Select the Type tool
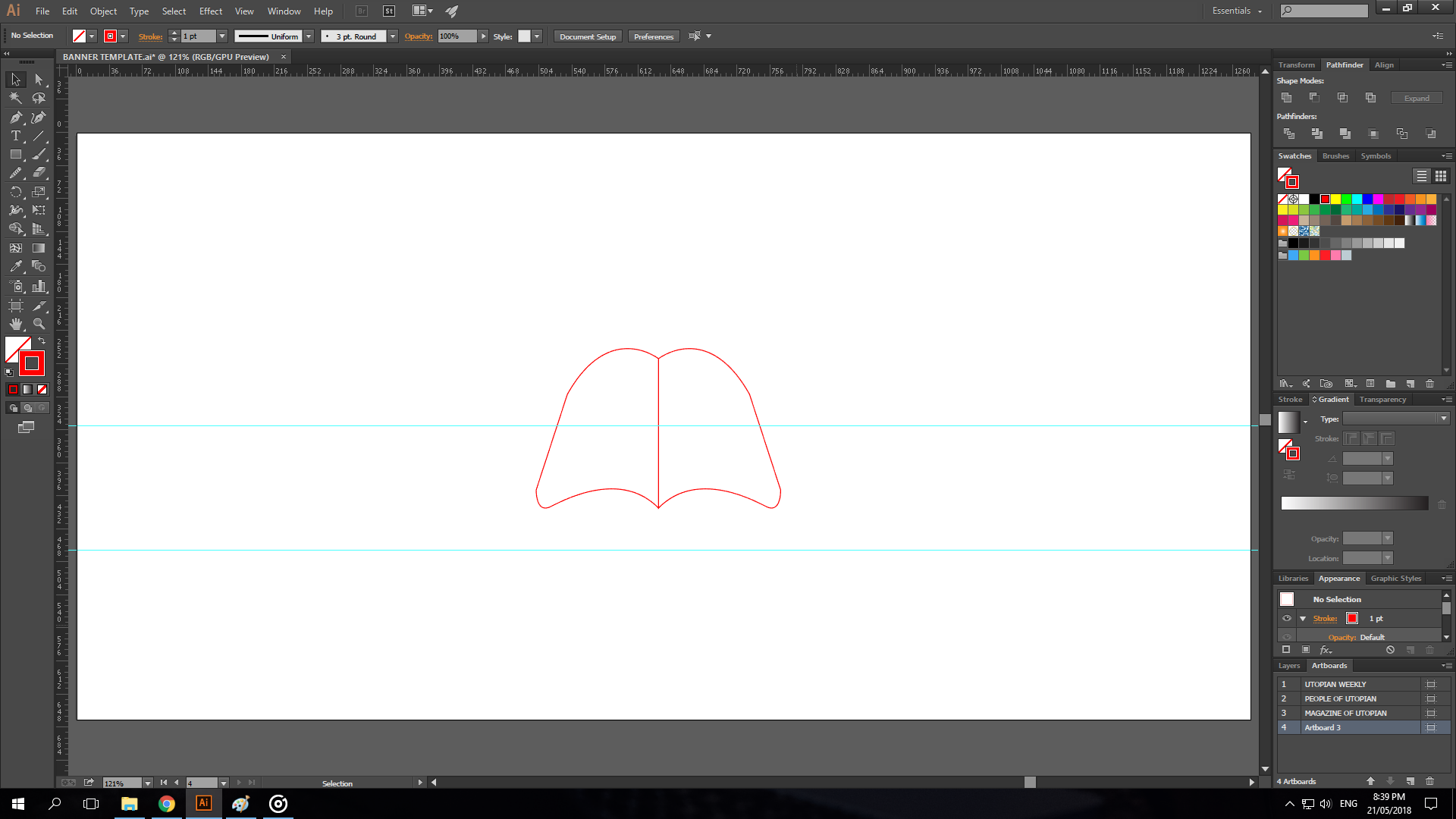Image resolution: width=1456 pixels, height=819 pixels. pos(16,136)
